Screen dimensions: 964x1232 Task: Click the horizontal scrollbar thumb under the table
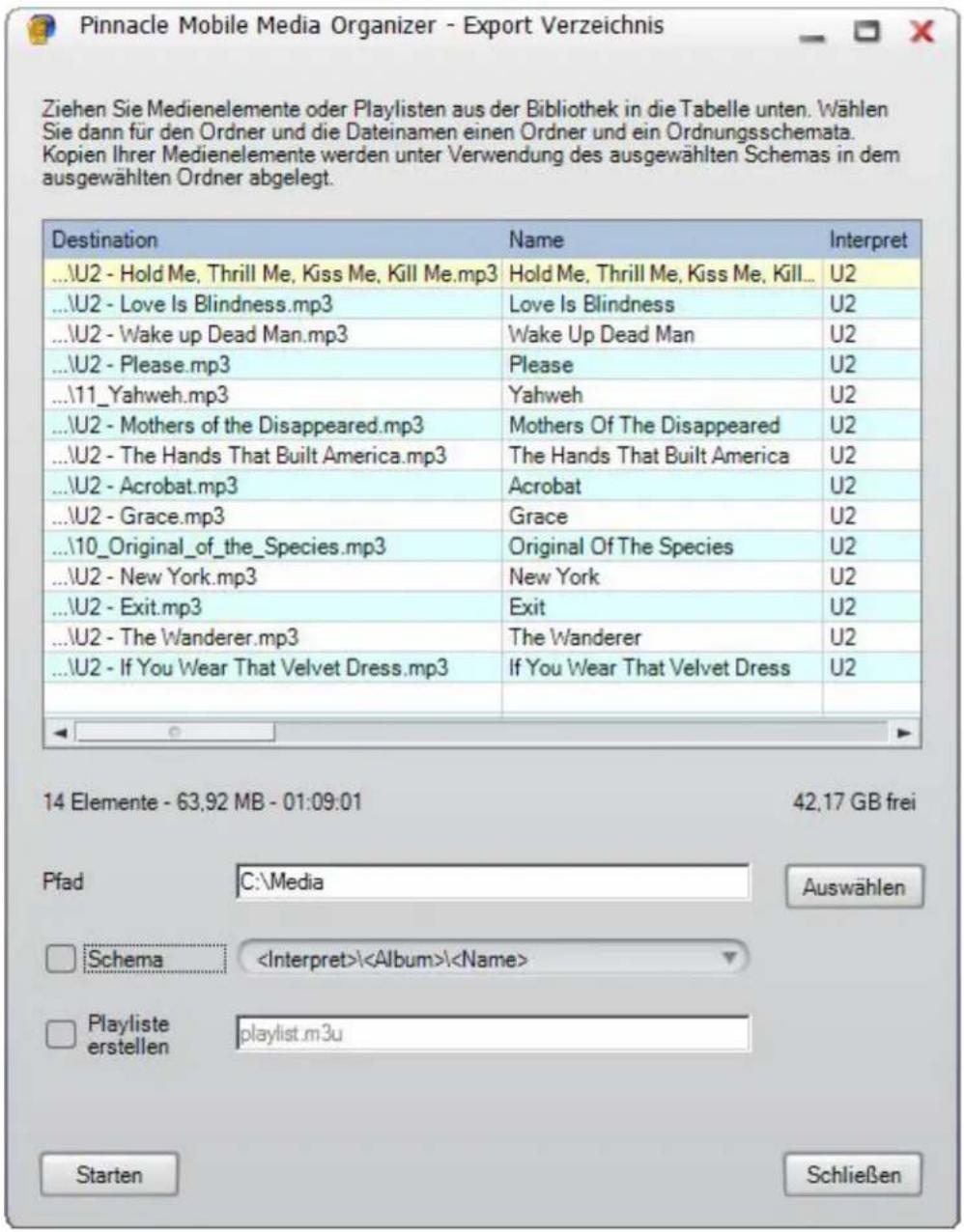pos(175,733)
